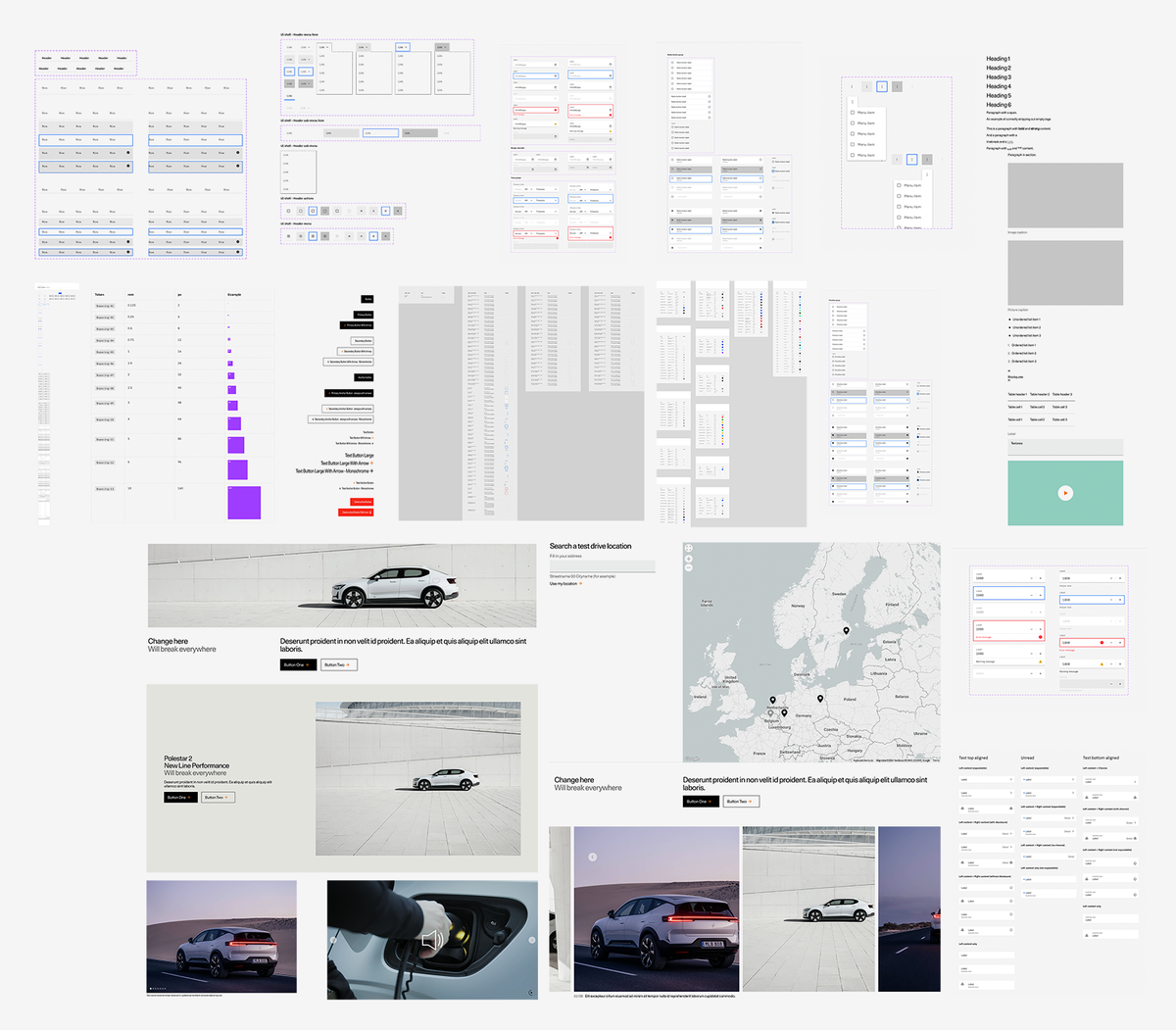
Task: Select the black map pin over the Netherlands
Action: click(772, 702)
